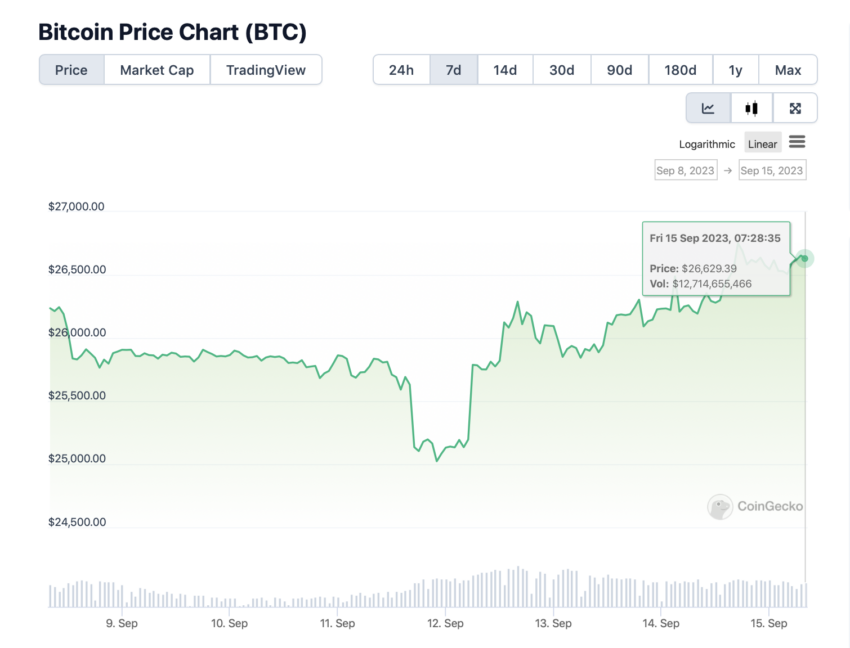Viewport: 850px width, 648px height.
Task: Select Logarithmic scale
Action: (x=707, y=144)
